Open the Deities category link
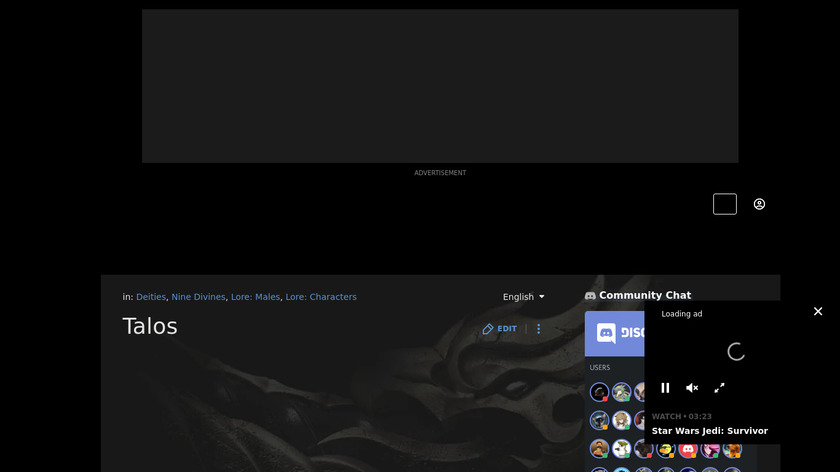The height and width of the screenshot is (472, 840). pyautogui.click(x=151, y=297)
